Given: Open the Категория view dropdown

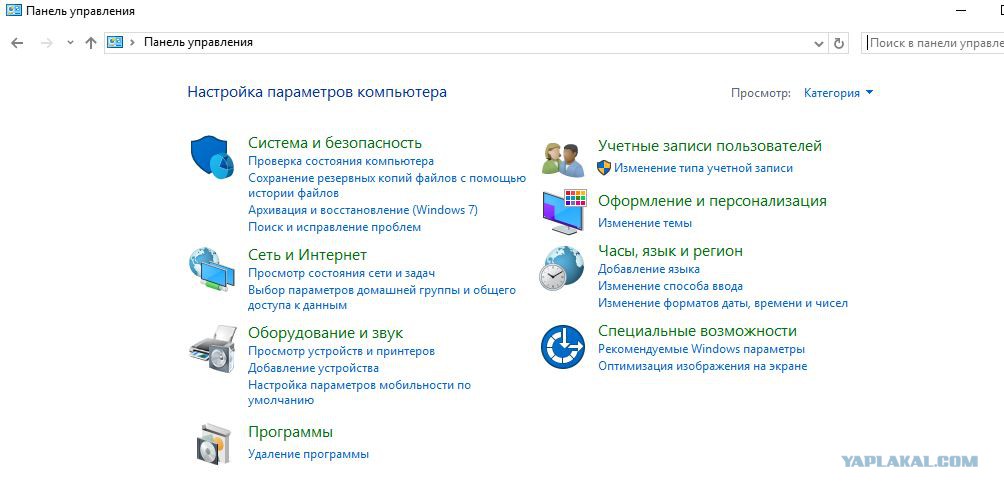Looking at the screenshot, I should [x=838, y=93].
